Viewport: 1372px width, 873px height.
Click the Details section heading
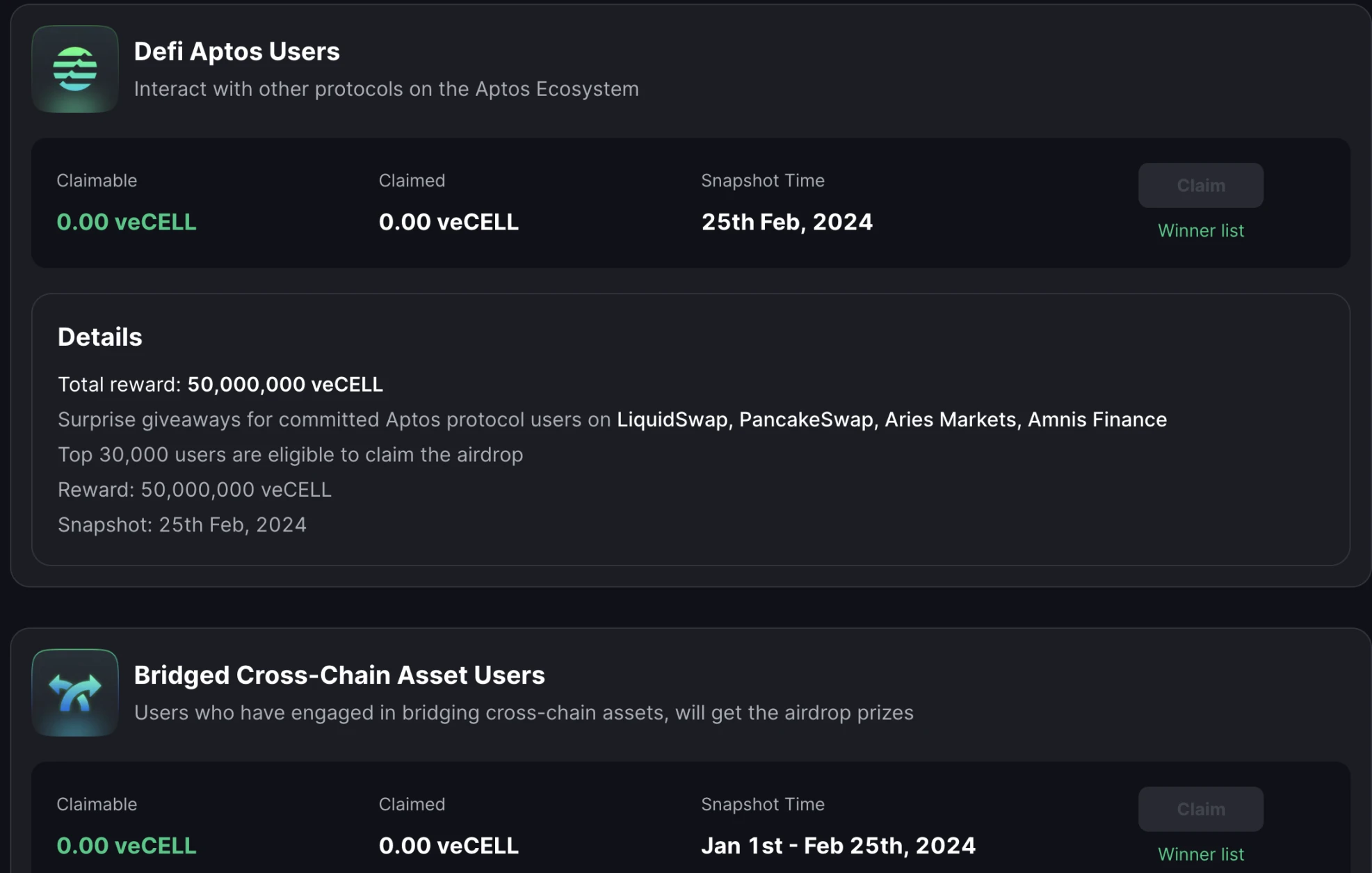pyautogui.click(x=100, y=337)
